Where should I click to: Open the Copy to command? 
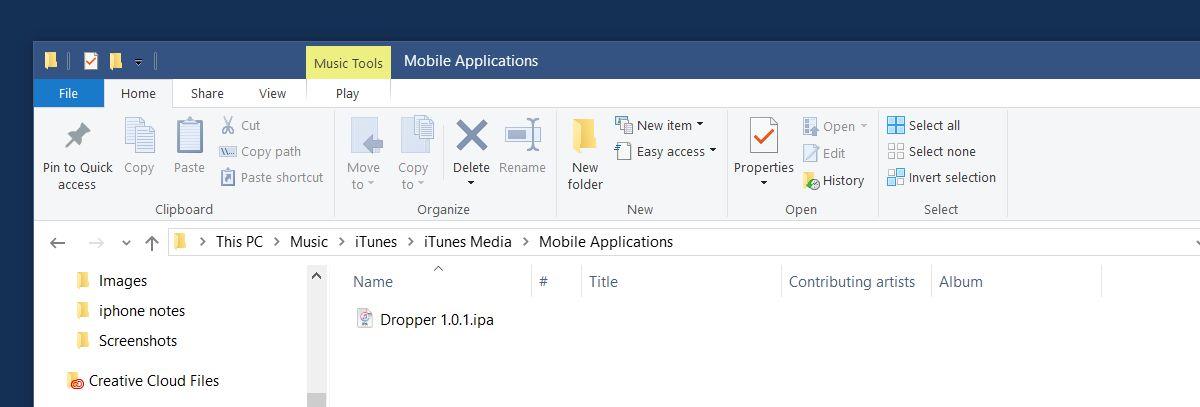413,153
